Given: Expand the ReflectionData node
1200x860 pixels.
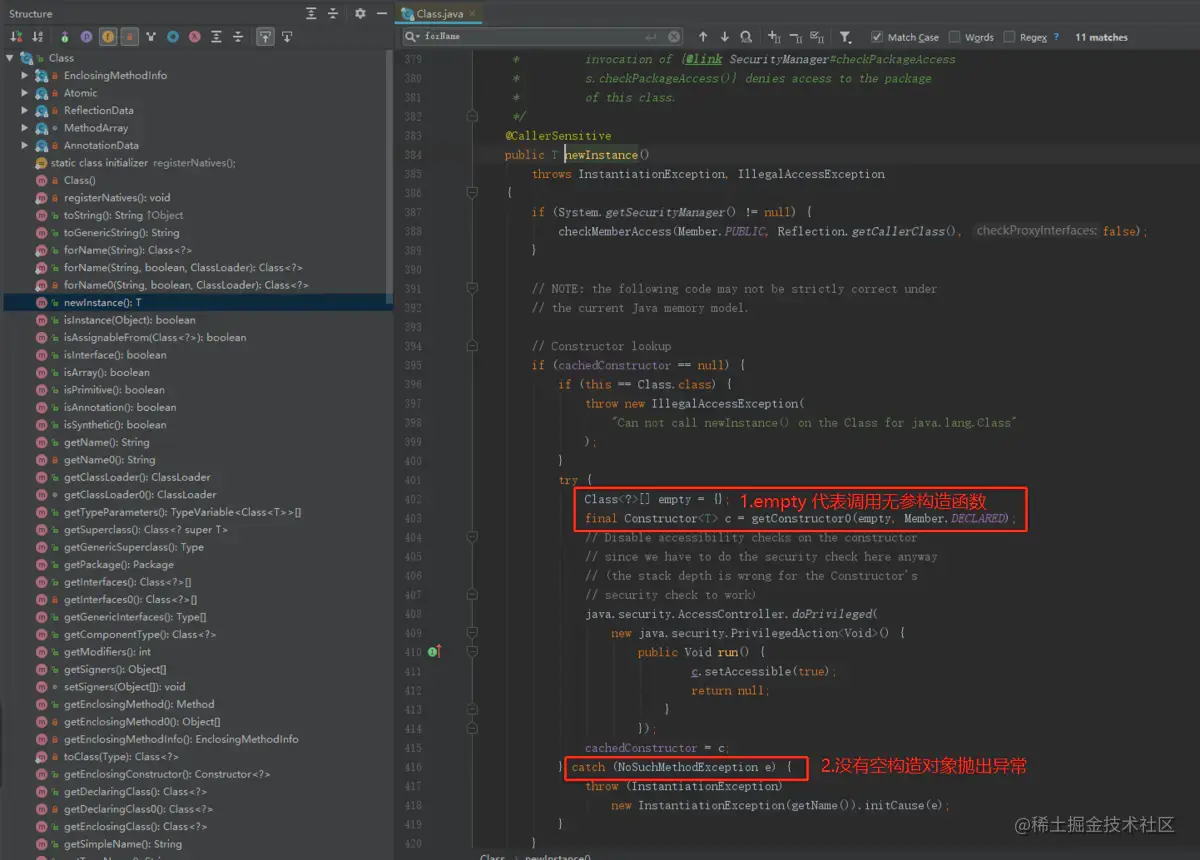Looking at the screenshot, I should click(x=25, y=110).
